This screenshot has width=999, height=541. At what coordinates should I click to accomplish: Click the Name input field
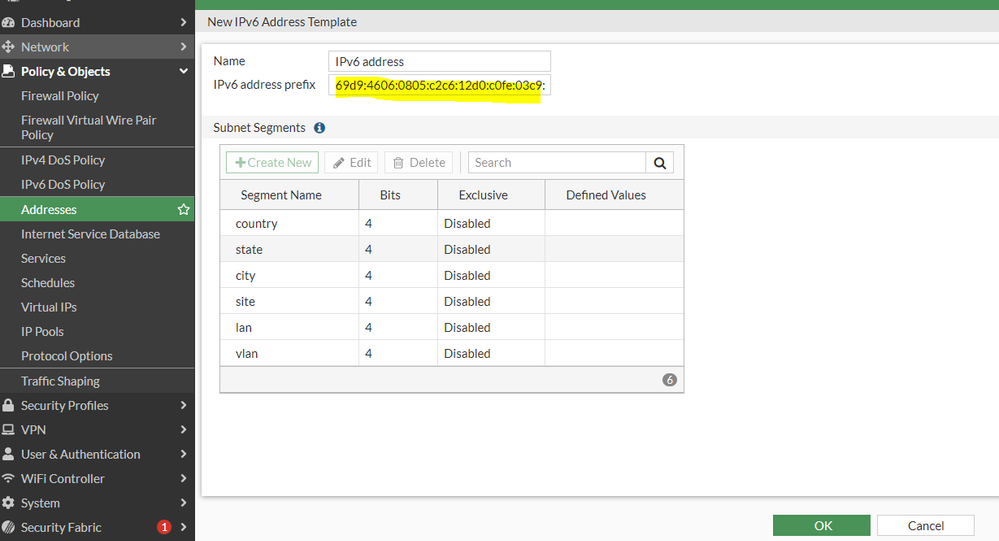(439, 61)
